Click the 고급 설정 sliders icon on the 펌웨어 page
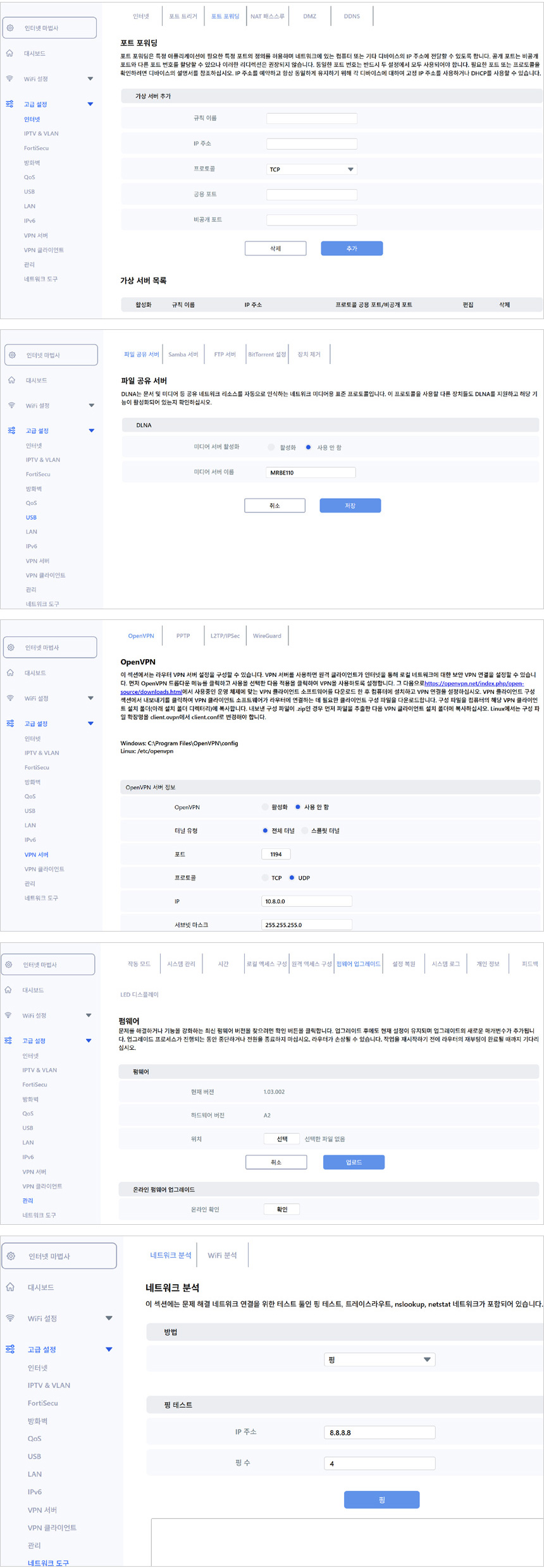Image resolution: width=544 pixels, height=1568 pixels. click(x=8, y=1040)
